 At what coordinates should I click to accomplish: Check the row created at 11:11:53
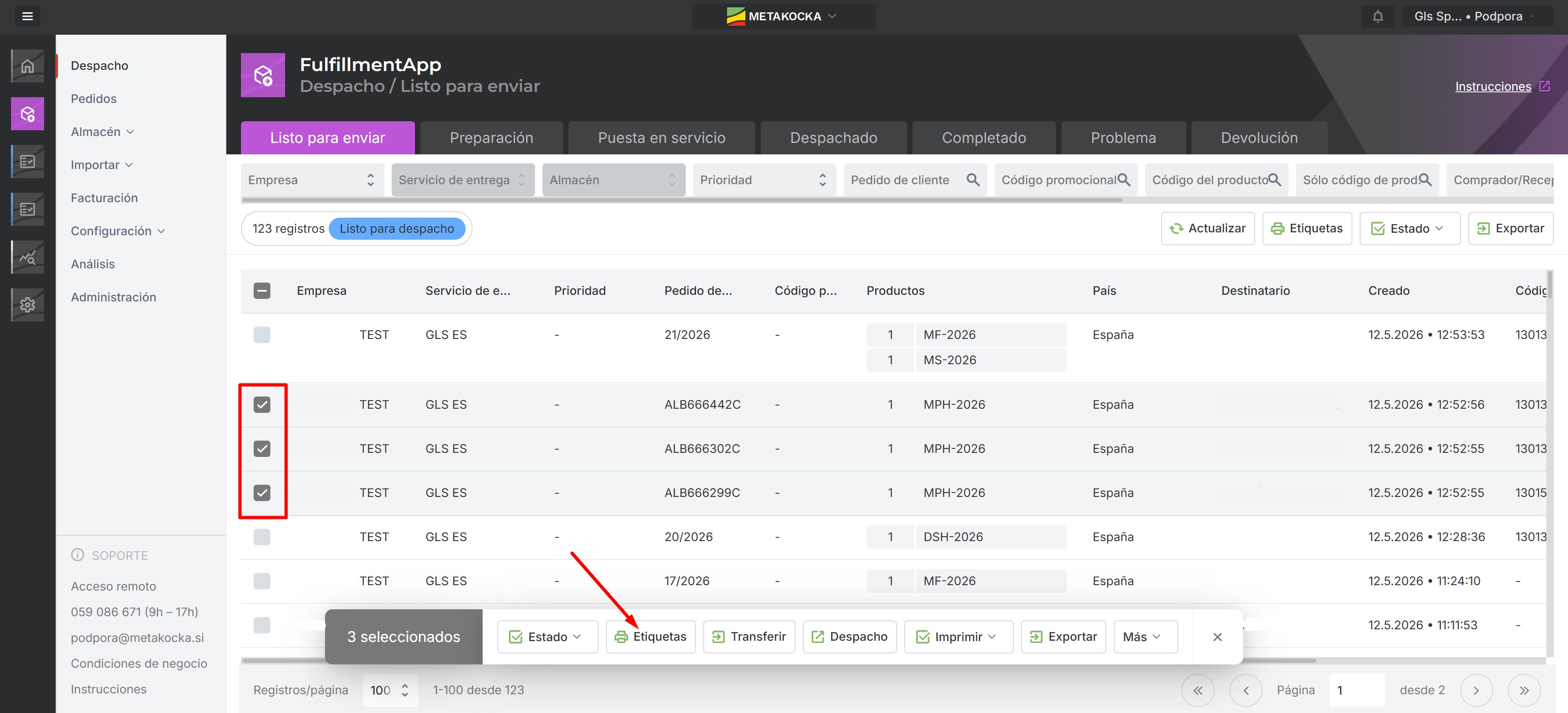click(262, 625)
